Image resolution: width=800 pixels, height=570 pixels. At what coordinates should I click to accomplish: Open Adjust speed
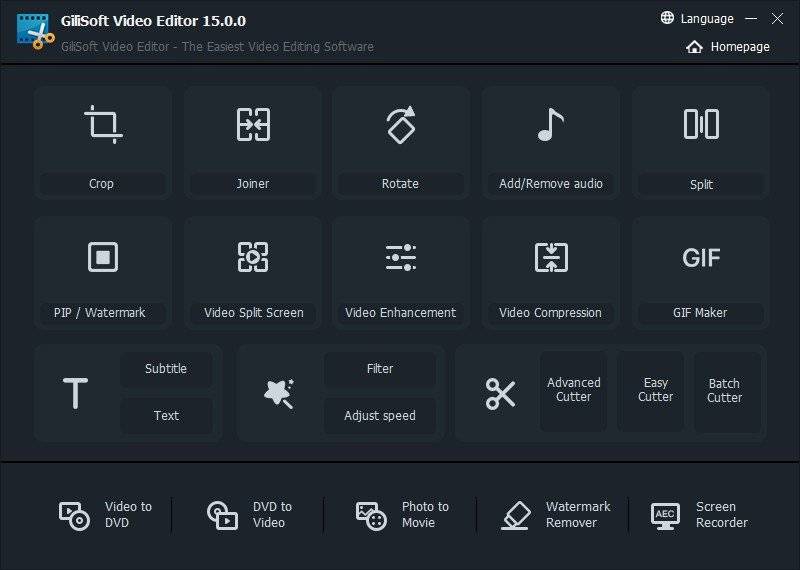click(x=380, y=416)
